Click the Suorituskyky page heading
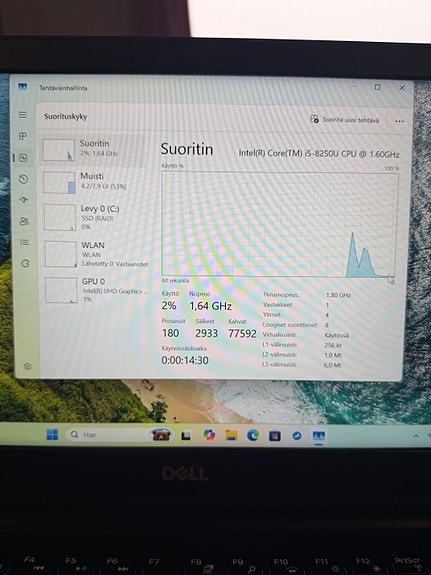The height and width of the screenshot is (575, 431). click(x=66, y=117)
